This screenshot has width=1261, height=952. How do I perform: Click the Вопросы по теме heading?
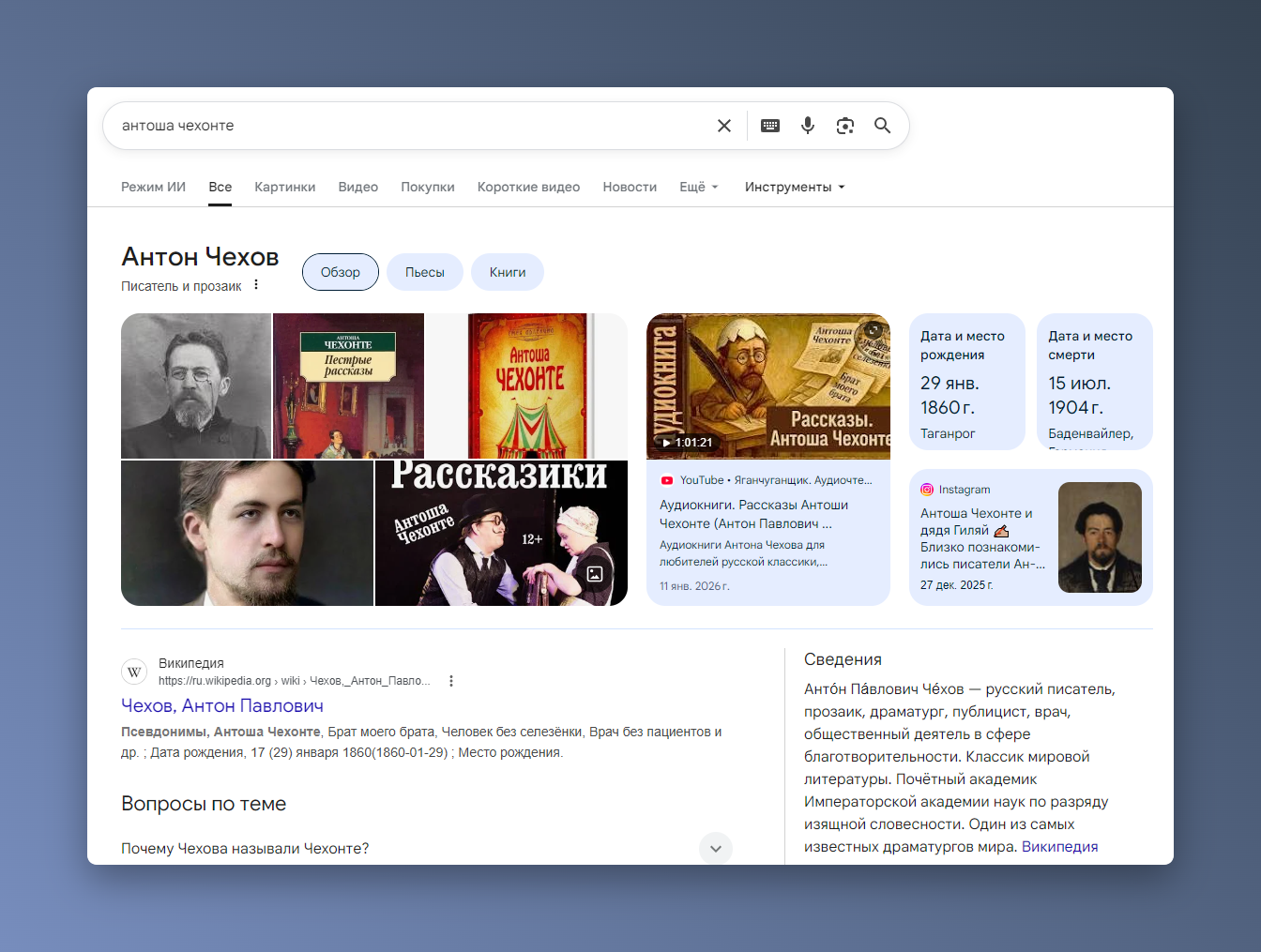click(204, 804)
